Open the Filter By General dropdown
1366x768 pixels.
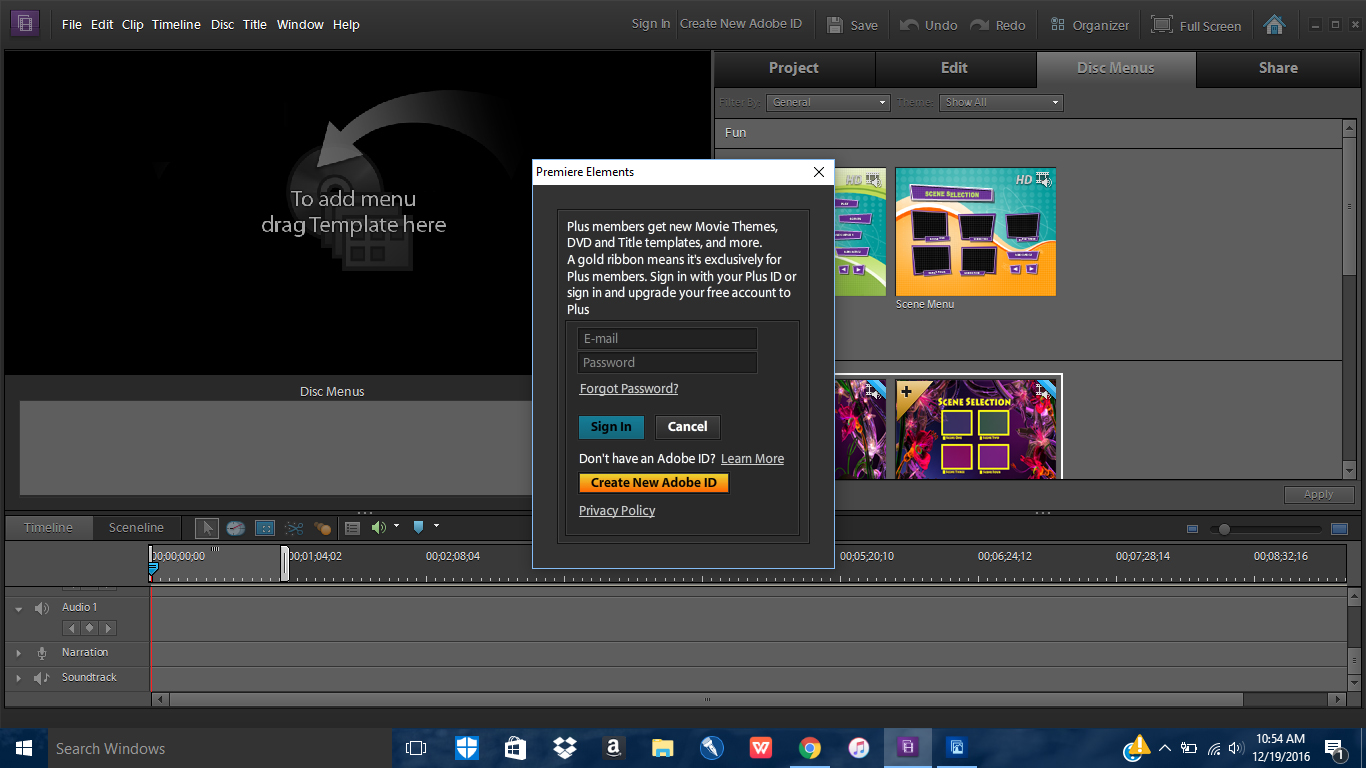(x=829, y=102)
